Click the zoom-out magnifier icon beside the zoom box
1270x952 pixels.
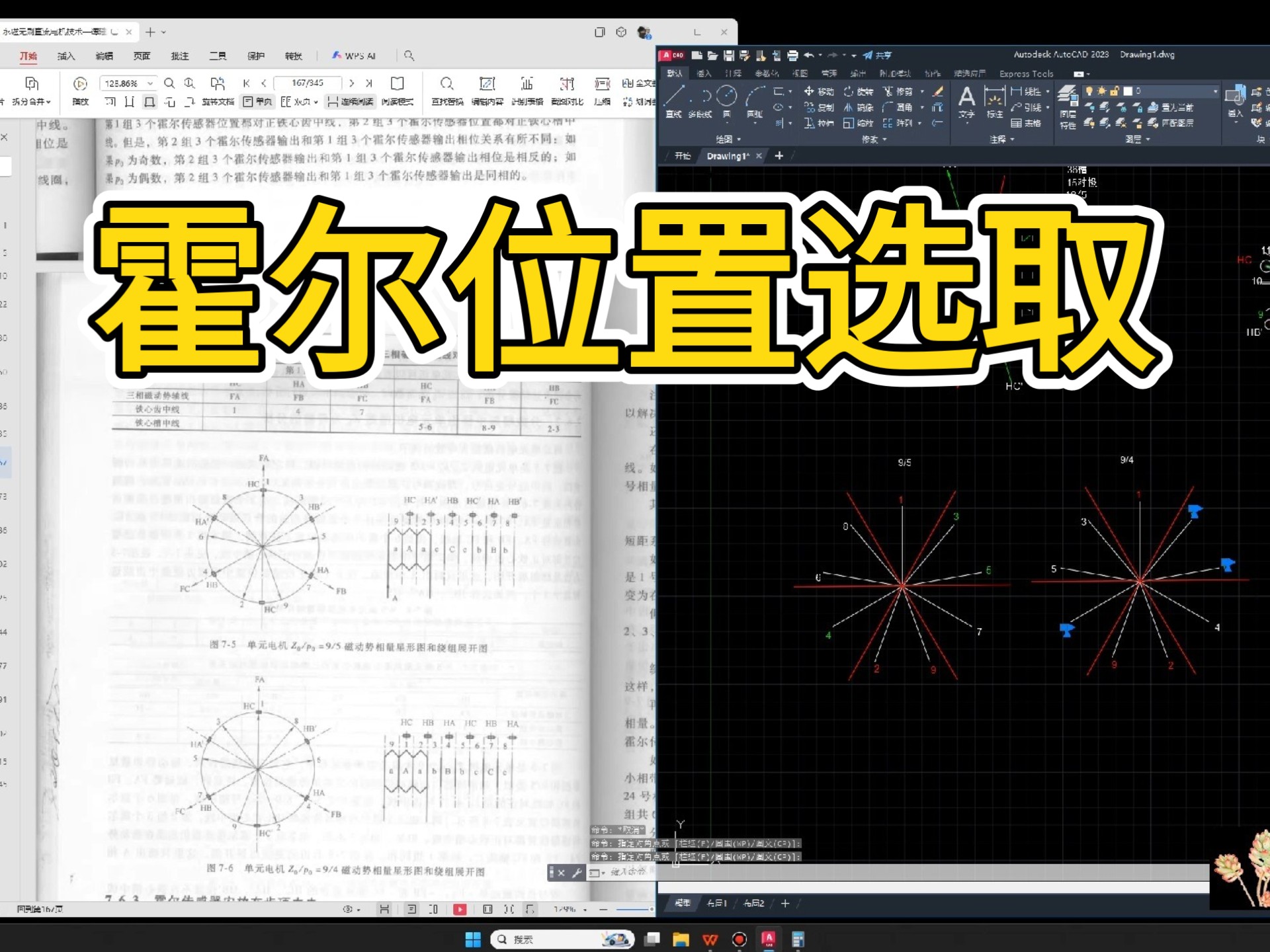point(169,83)
